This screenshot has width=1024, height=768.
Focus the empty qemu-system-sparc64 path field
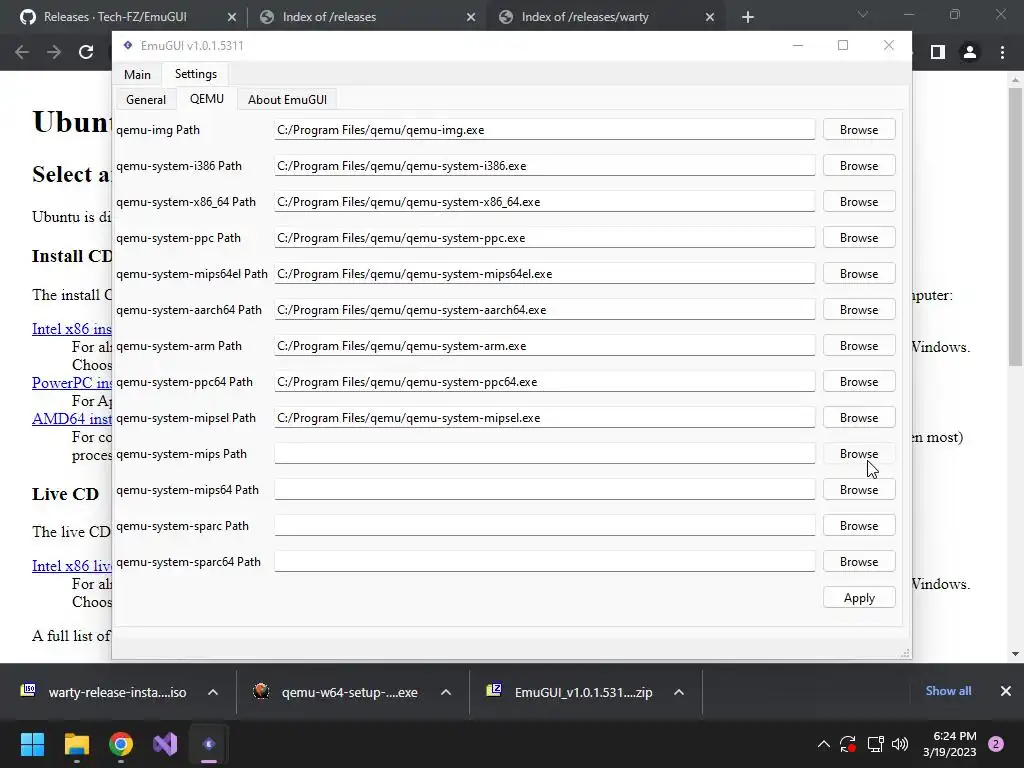tap(545, 562)
